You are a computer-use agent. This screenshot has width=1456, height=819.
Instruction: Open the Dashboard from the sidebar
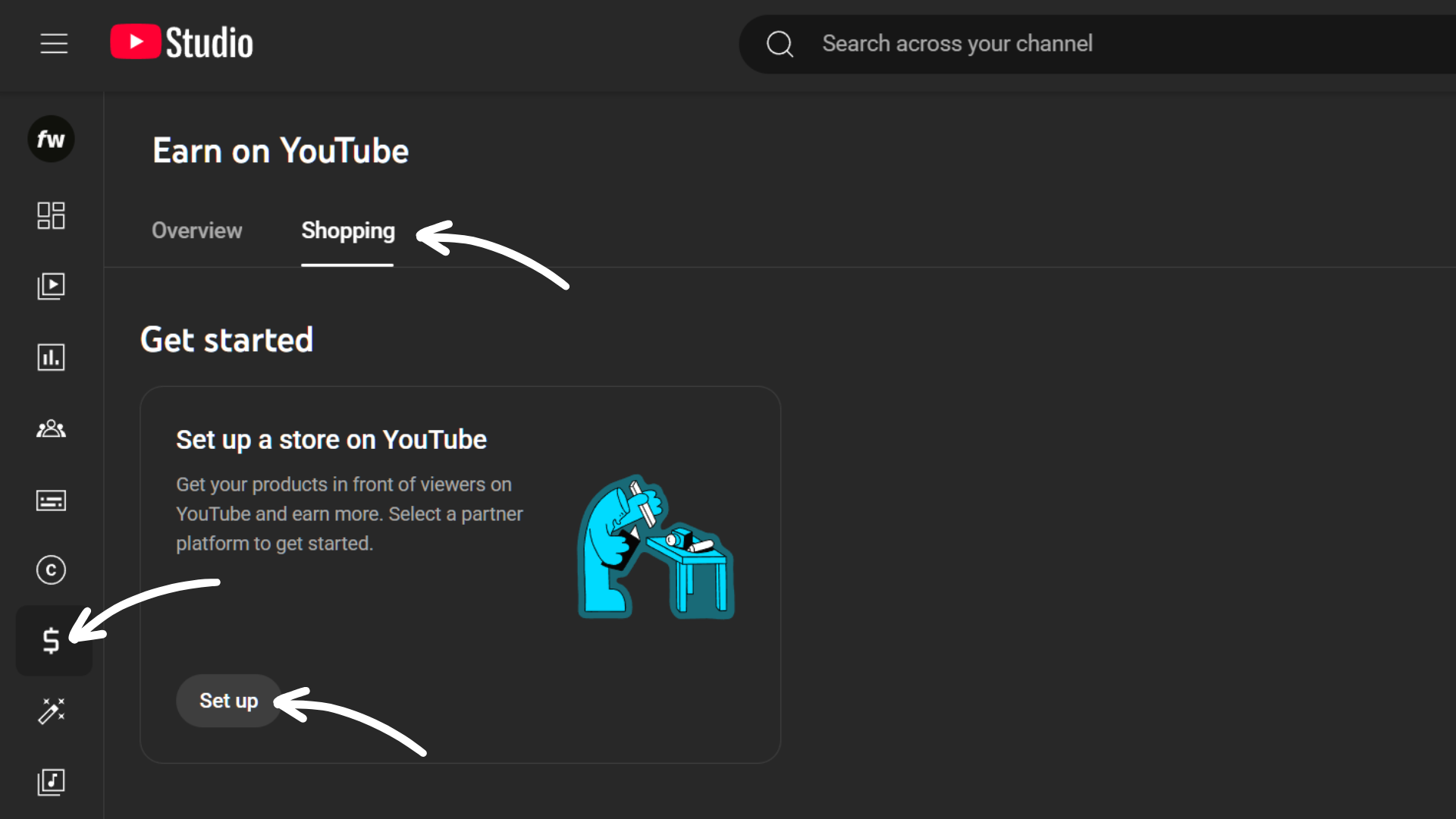[x=51, y=215]
